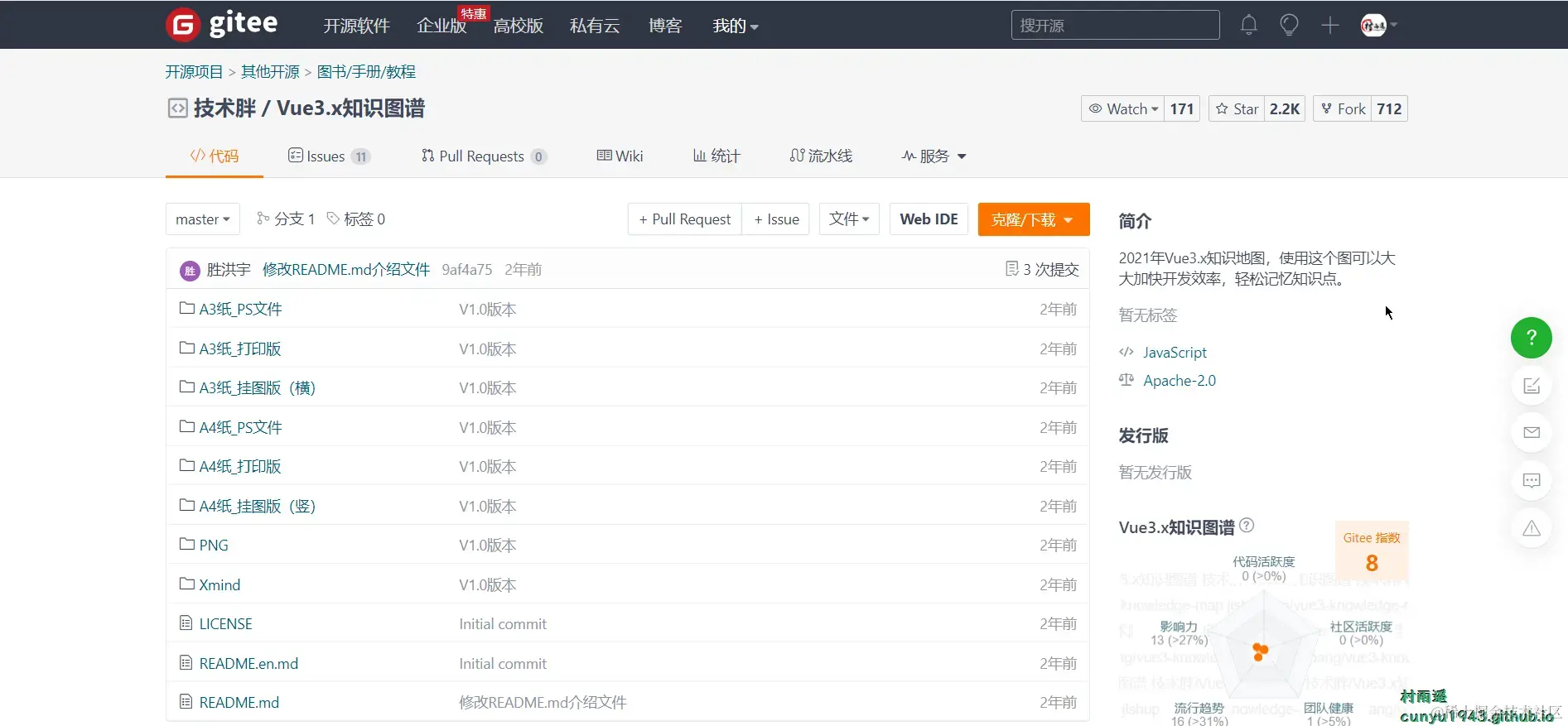Open the Watch dropdown
The width and height of the screenshot is (1568, 726).
tap(1122, 108)
